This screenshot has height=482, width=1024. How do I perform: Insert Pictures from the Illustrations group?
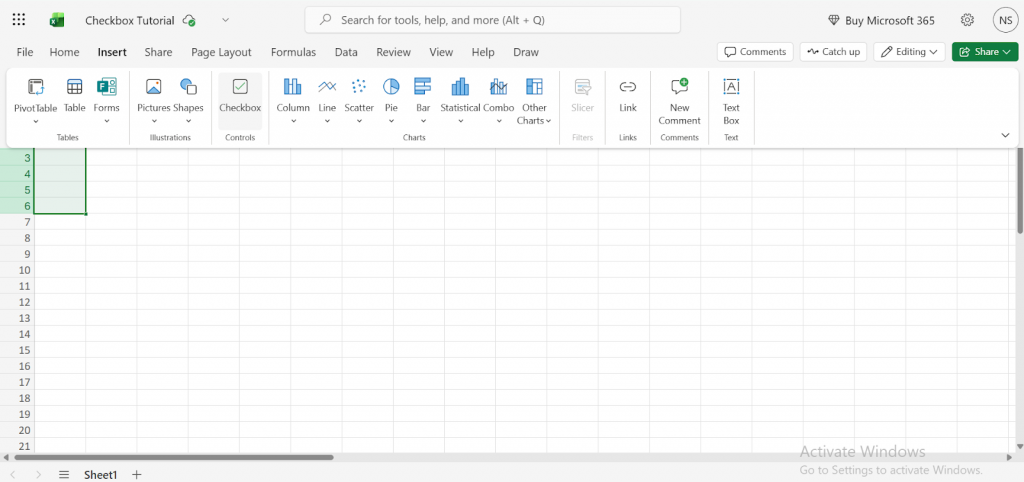click(x=153, y=95)
